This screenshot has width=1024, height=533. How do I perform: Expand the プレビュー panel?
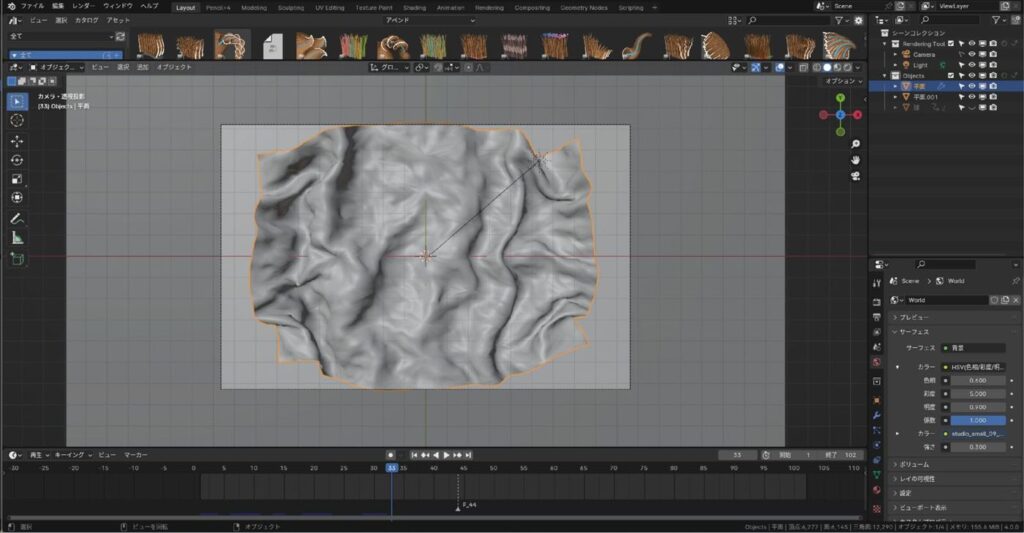pyautogui.click(x=914, y=317)
